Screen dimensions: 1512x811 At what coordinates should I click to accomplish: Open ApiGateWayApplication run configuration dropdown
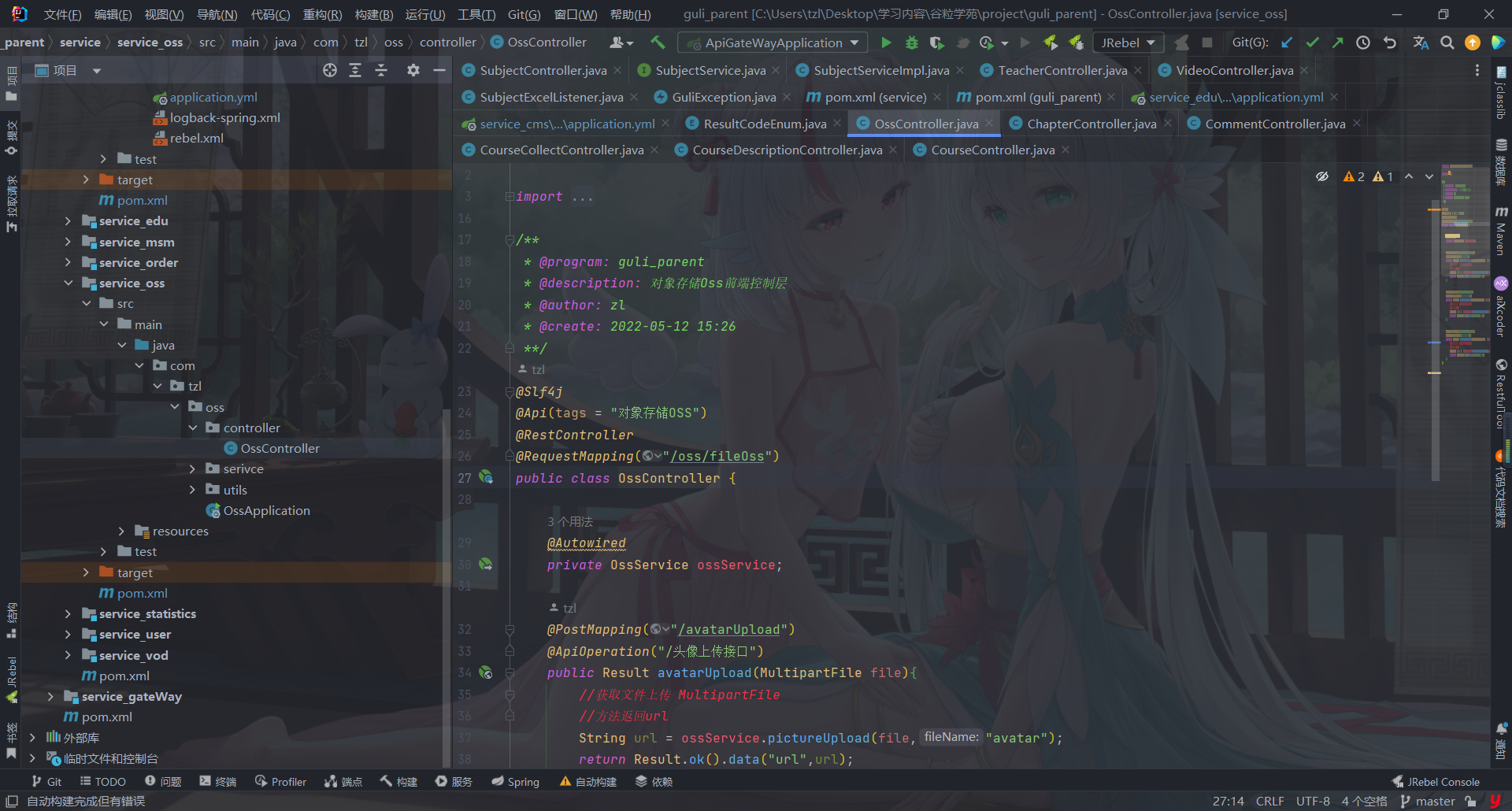[773, 43]
